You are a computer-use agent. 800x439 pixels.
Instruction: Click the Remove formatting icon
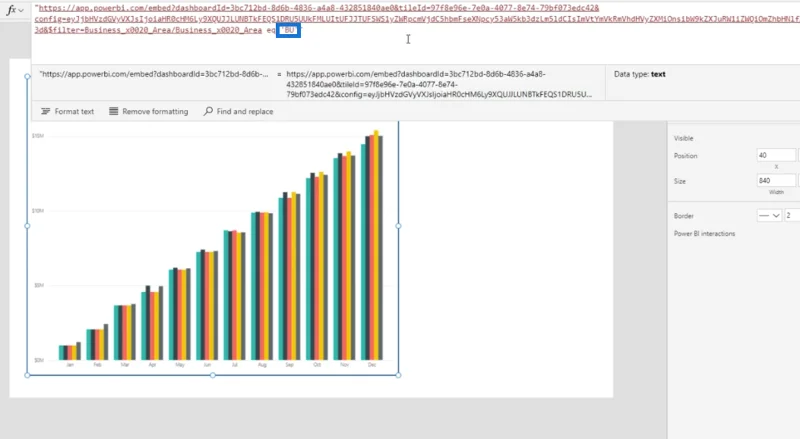coord(113,111)
